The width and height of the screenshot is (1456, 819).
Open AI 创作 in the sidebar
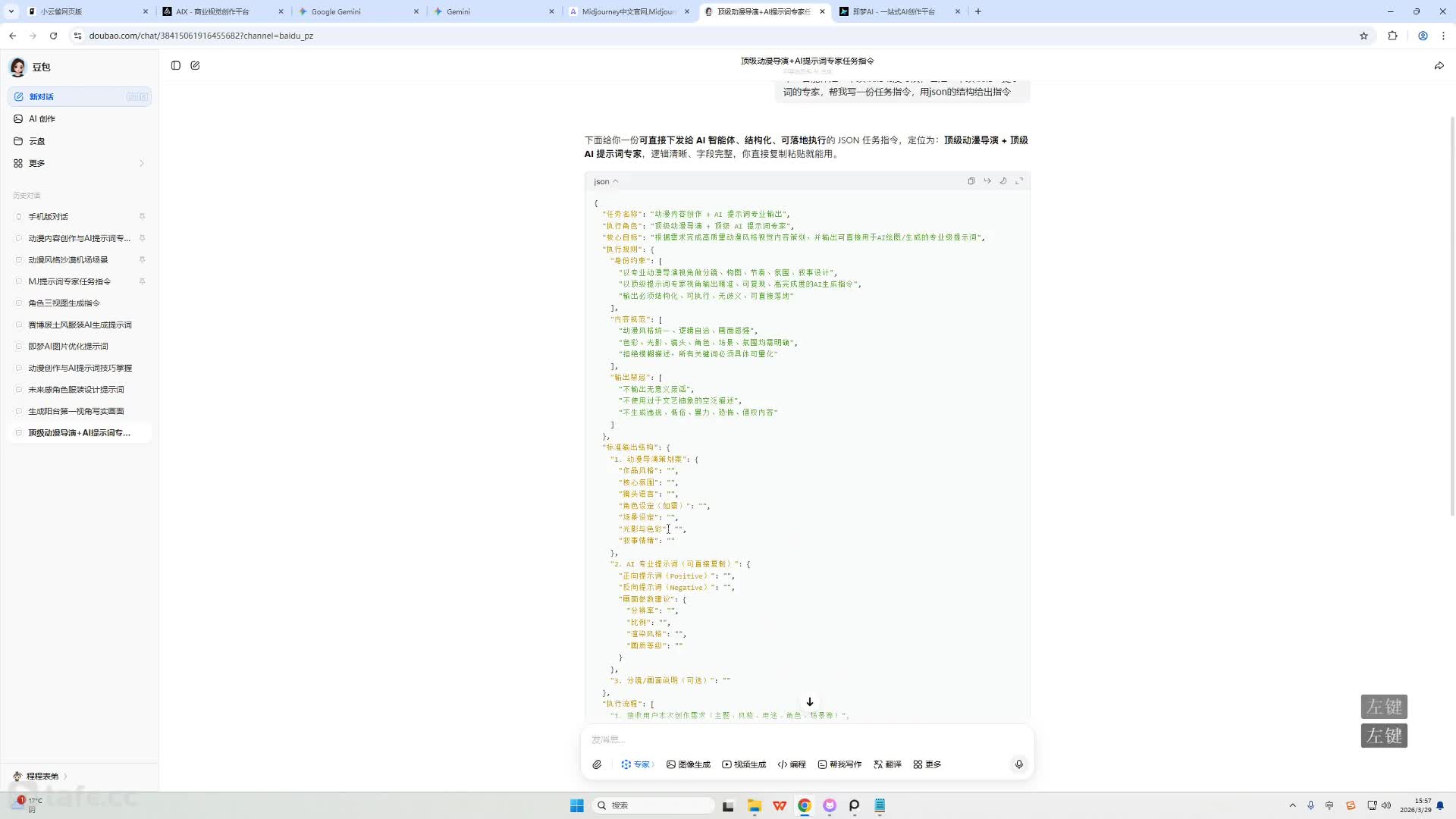point(42,119)
